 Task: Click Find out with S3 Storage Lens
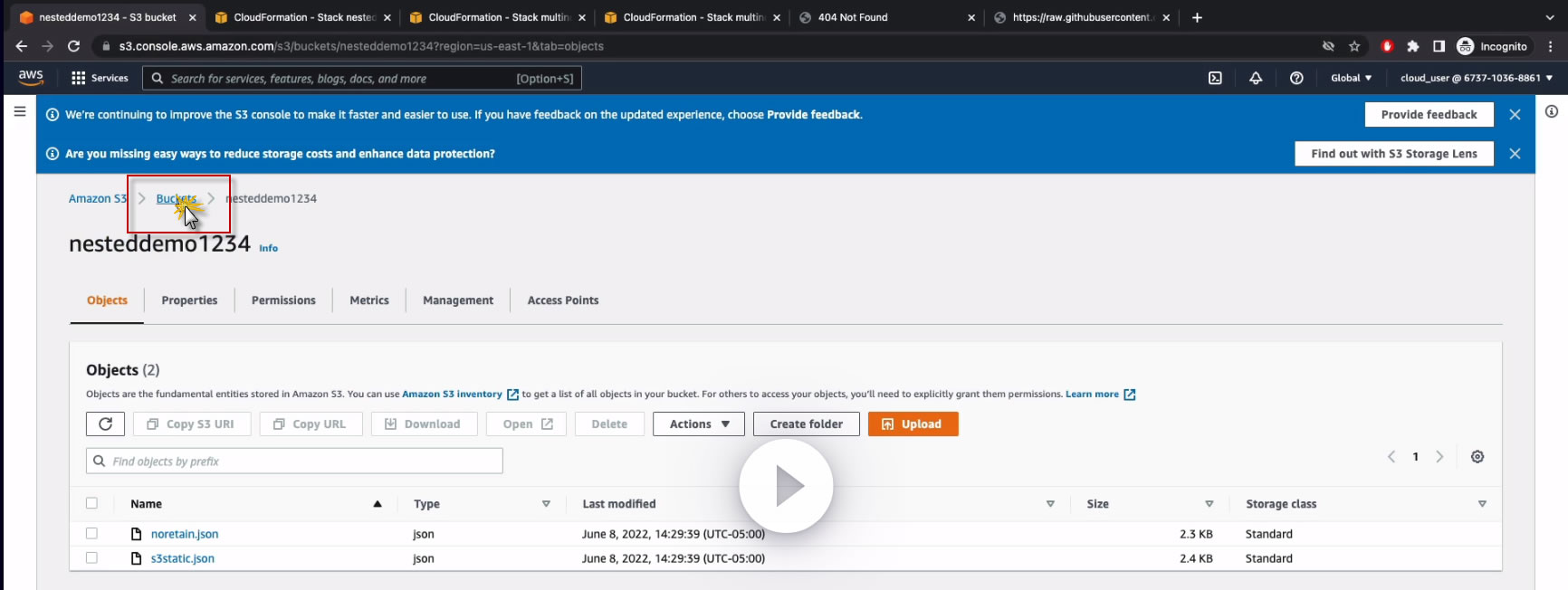tap(1394, 154)
